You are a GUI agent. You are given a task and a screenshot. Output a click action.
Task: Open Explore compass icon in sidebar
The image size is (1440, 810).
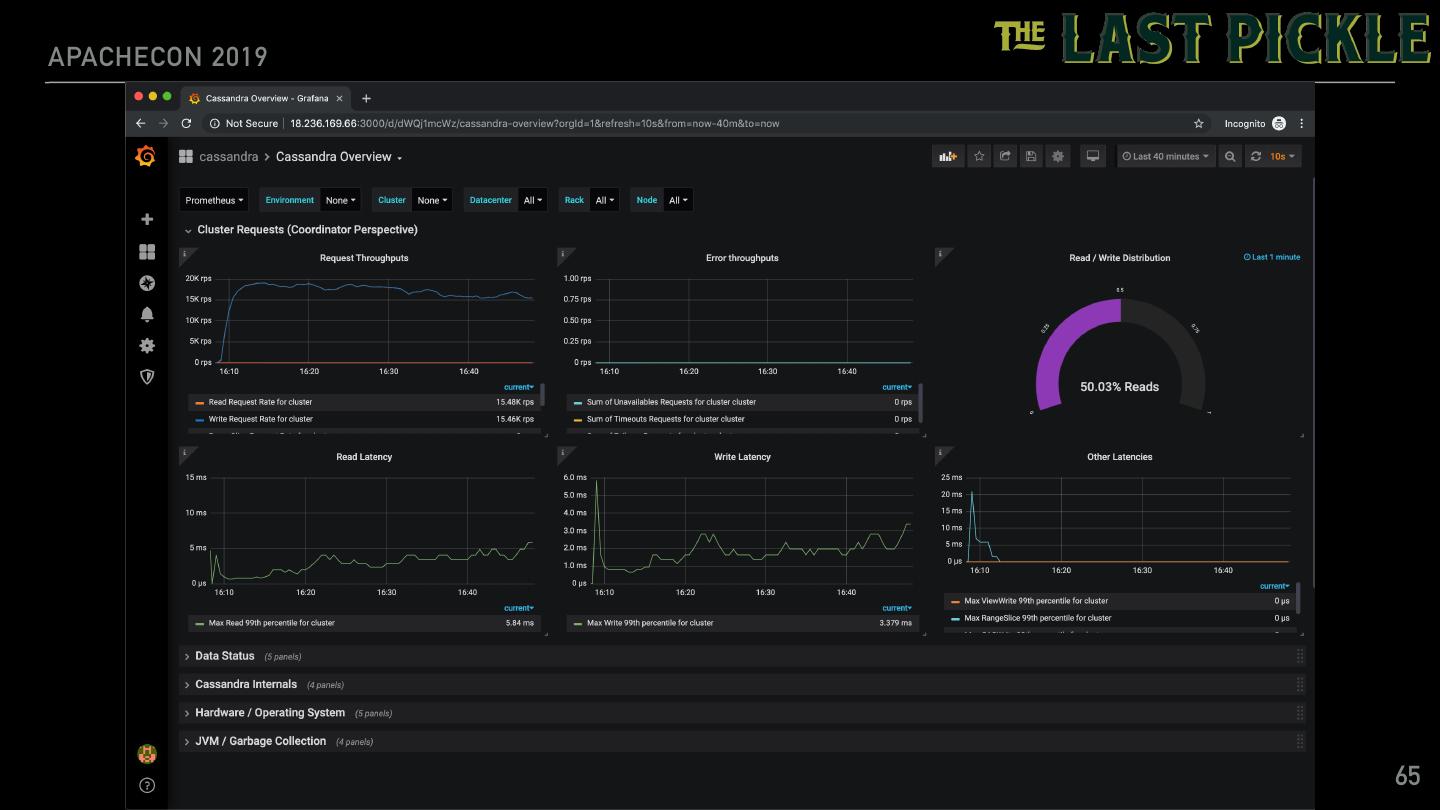pyautogui.click(x=147, y=283)
